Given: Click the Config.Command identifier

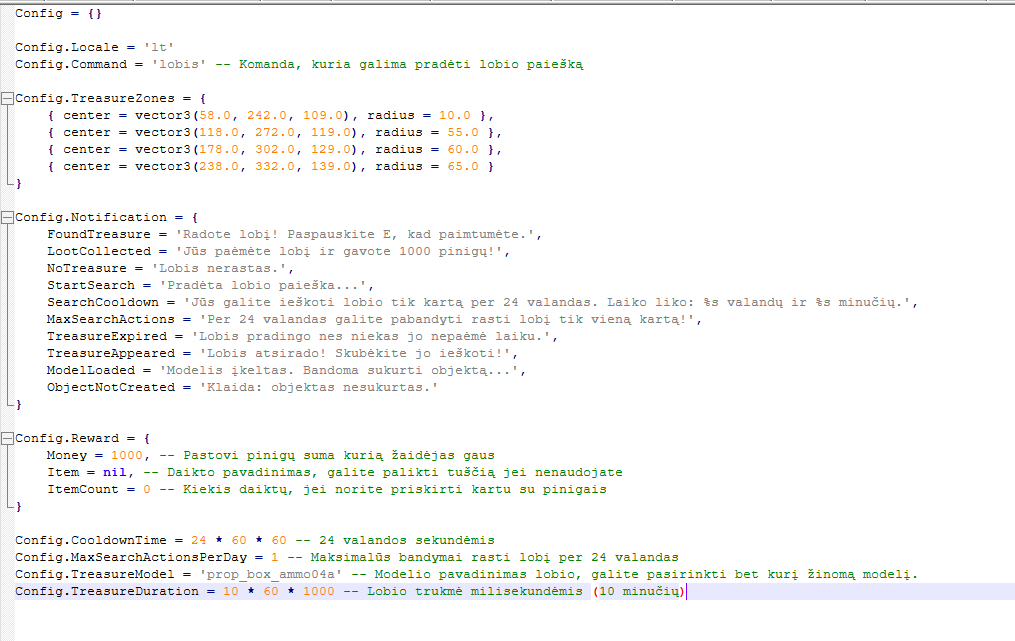Looking at the screenshot, I should point(71,64).
